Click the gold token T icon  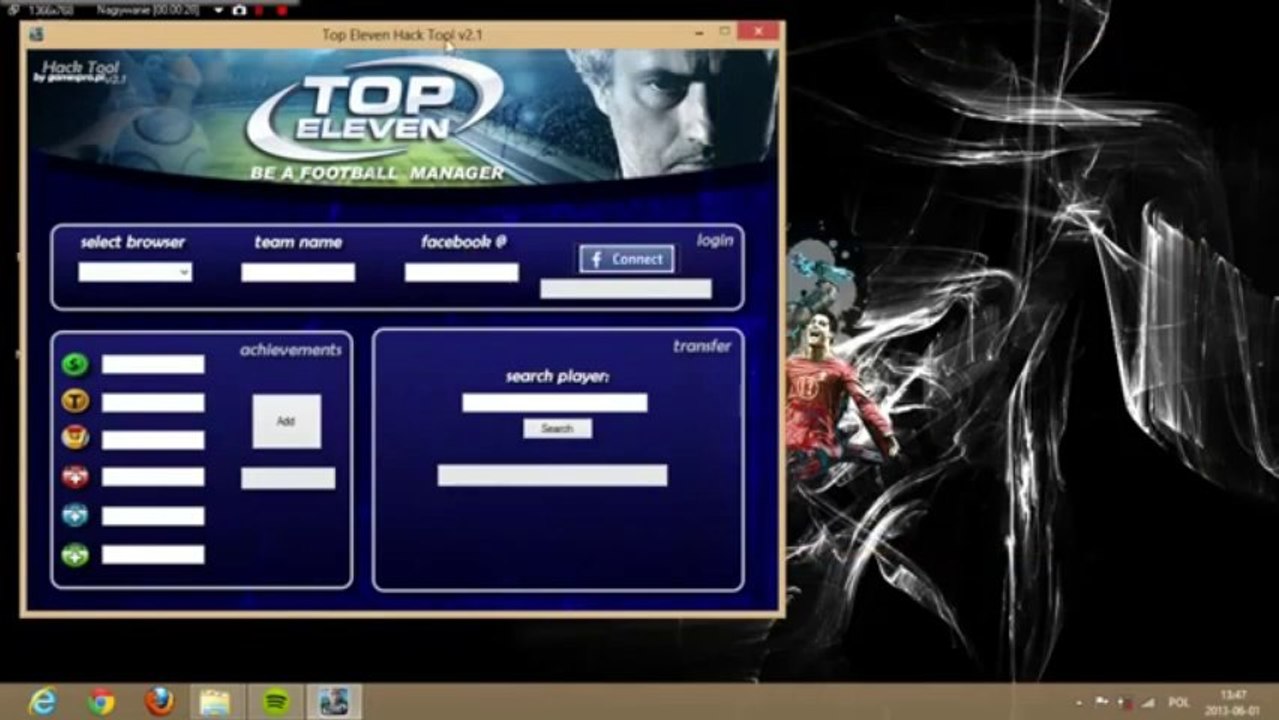75,402
